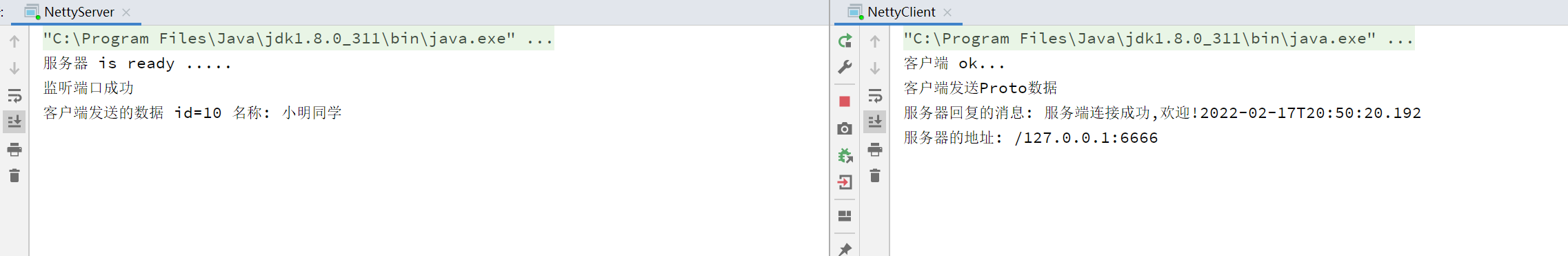Pin the NettyClient run tab
The width and height of the screenshot is (1568, 256).
point(845,249)
